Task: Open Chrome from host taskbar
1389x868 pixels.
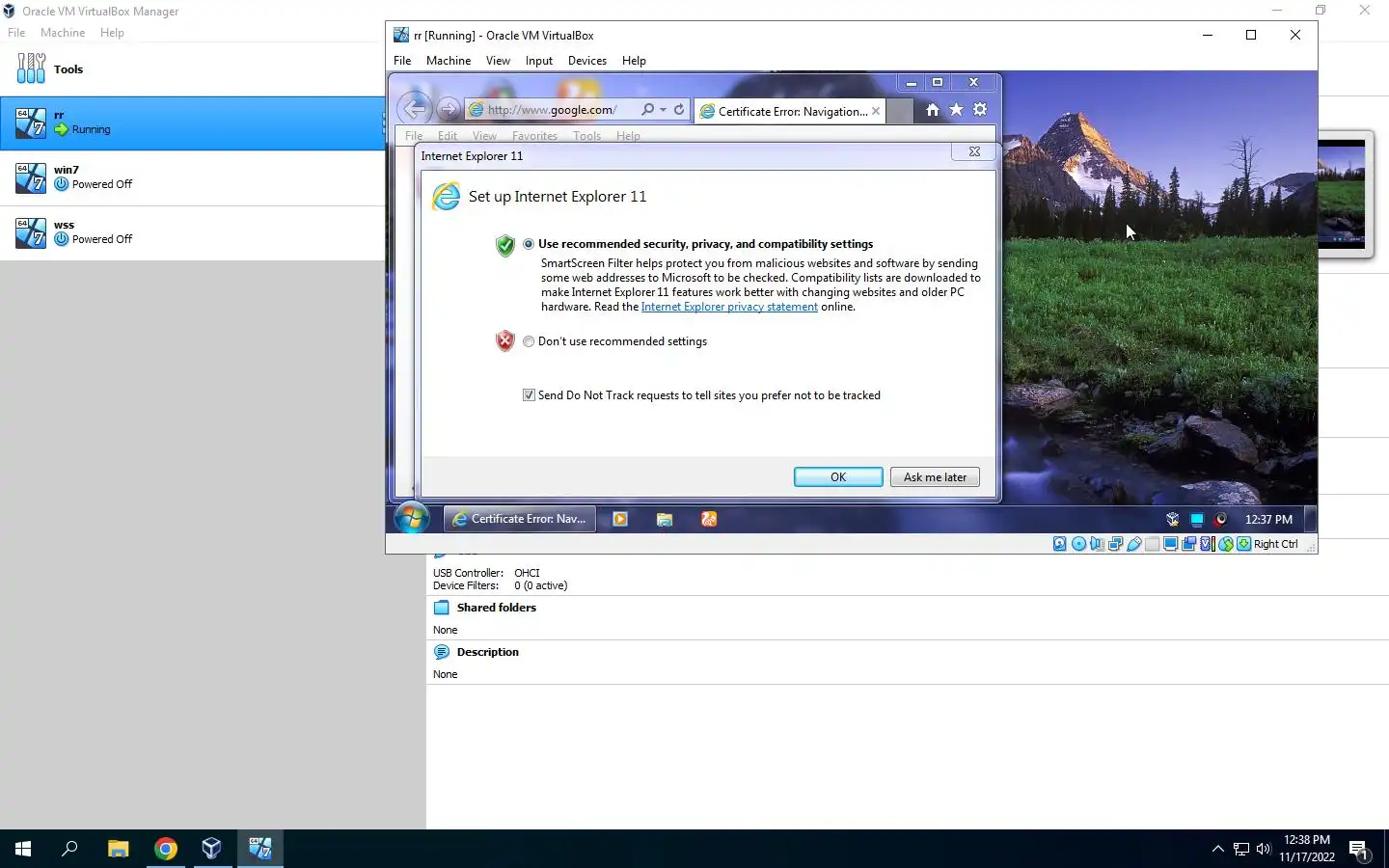Action: pos(166,849)
